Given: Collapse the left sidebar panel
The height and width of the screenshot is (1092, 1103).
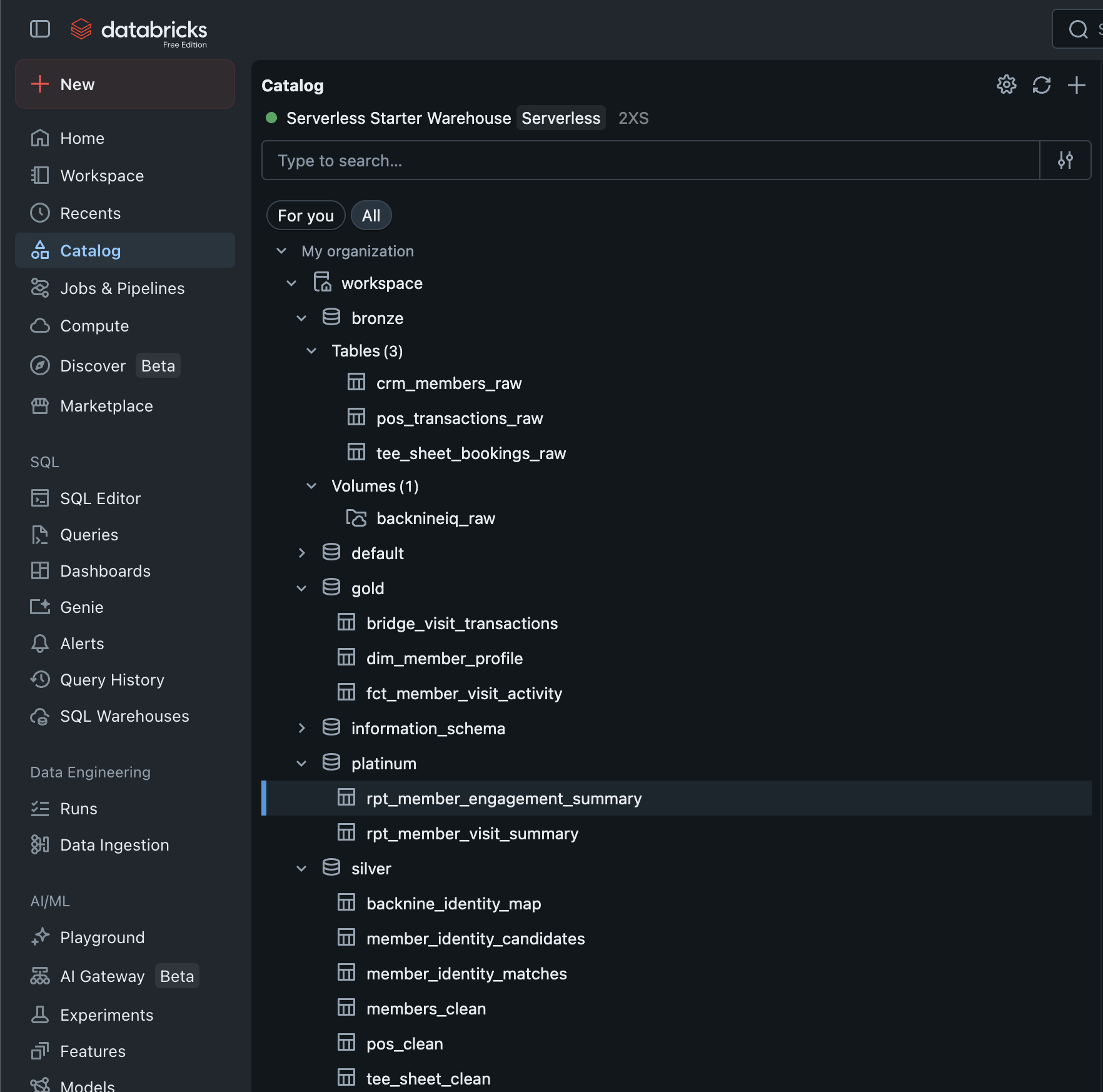Looking at the screenshot, I should [x=39, y=29].
